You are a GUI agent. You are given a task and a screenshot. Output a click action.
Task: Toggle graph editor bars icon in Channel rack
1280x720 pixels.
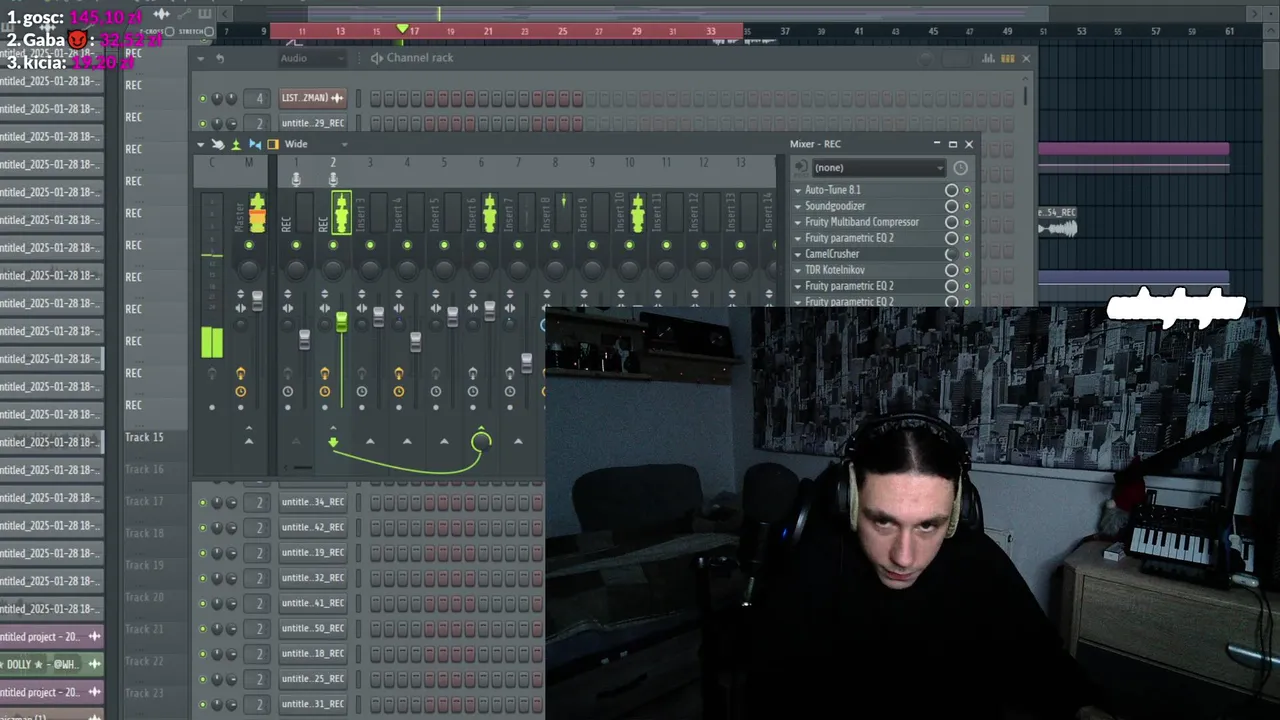pos(989,58)
